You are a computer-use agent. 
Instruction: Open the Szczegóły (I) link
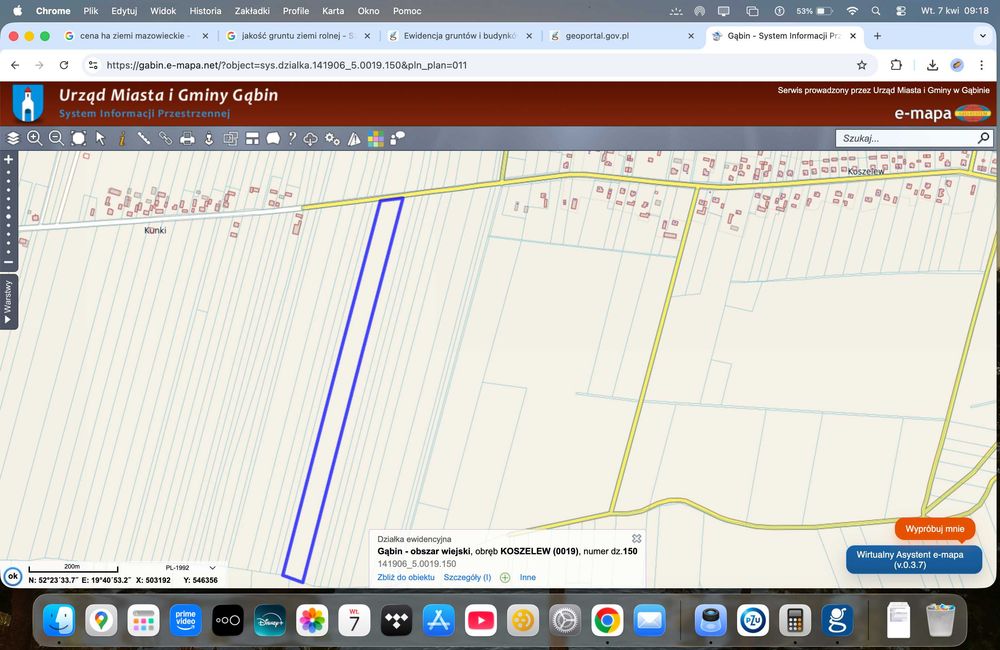coord(467,577)
